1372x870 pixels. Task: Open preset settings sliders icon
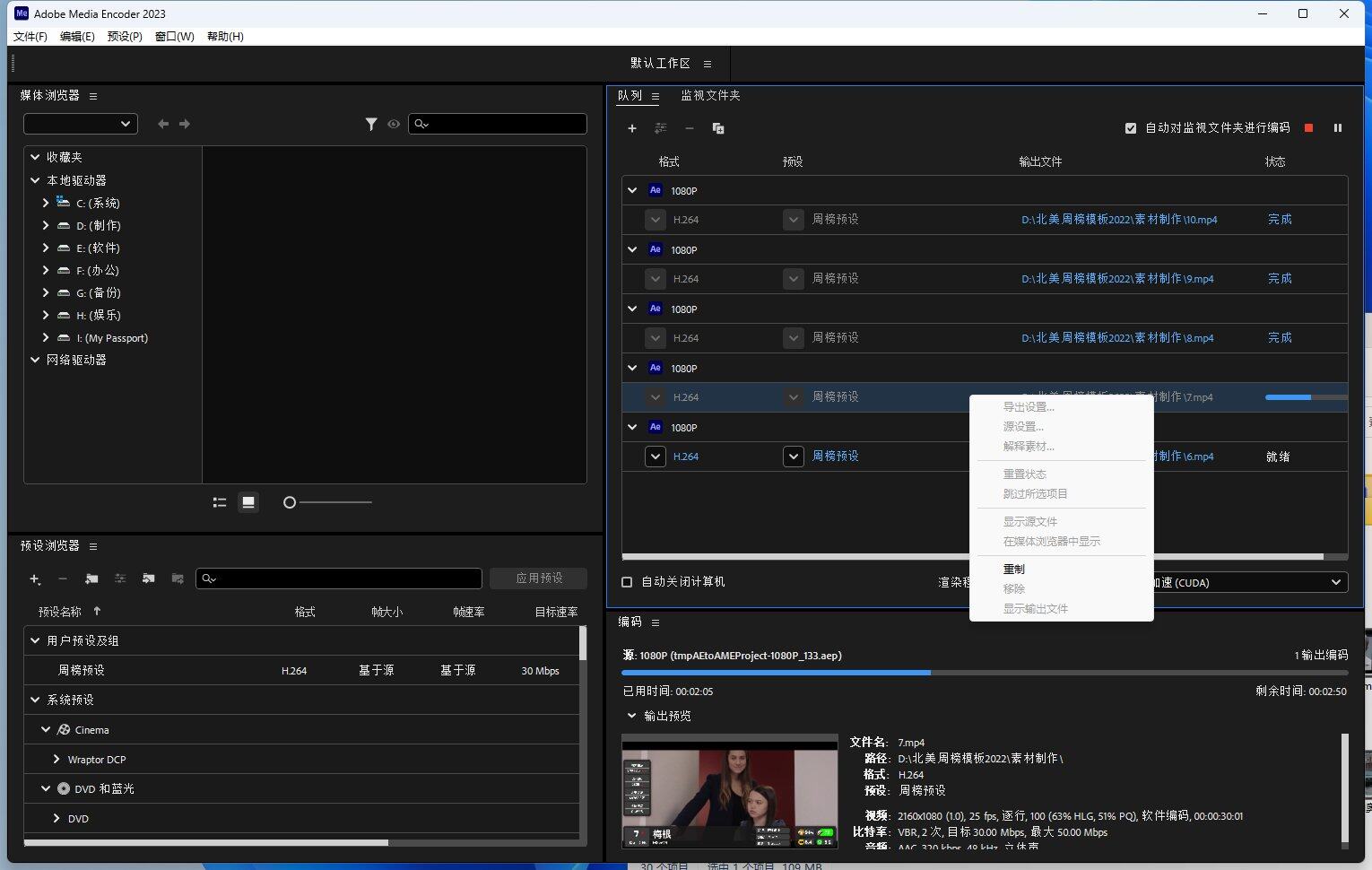120,579
